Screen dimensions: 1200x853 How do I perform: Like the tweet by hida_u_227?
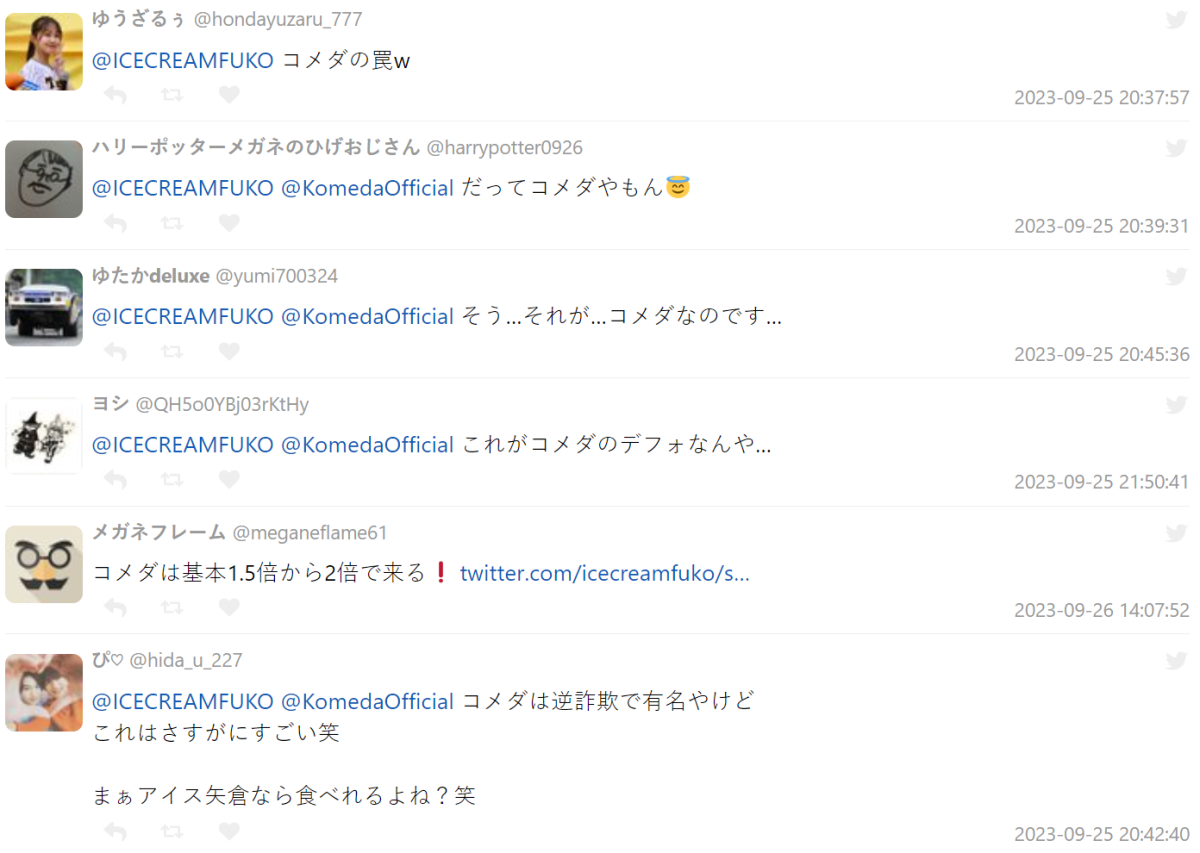click(229, 831)
